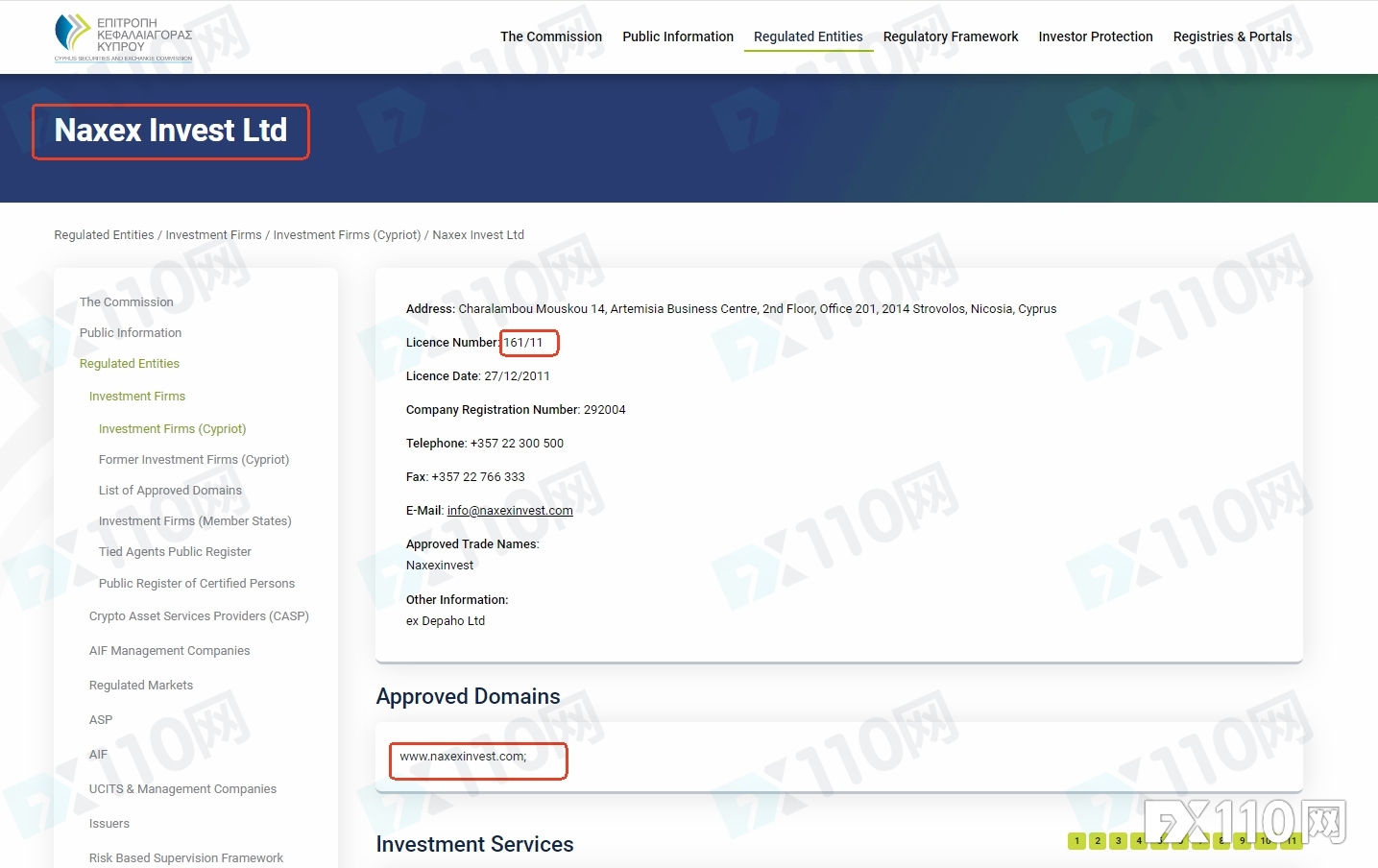Select The Commission in sidebar
Screen dimensions: 1378x868
tap(127, 302)
